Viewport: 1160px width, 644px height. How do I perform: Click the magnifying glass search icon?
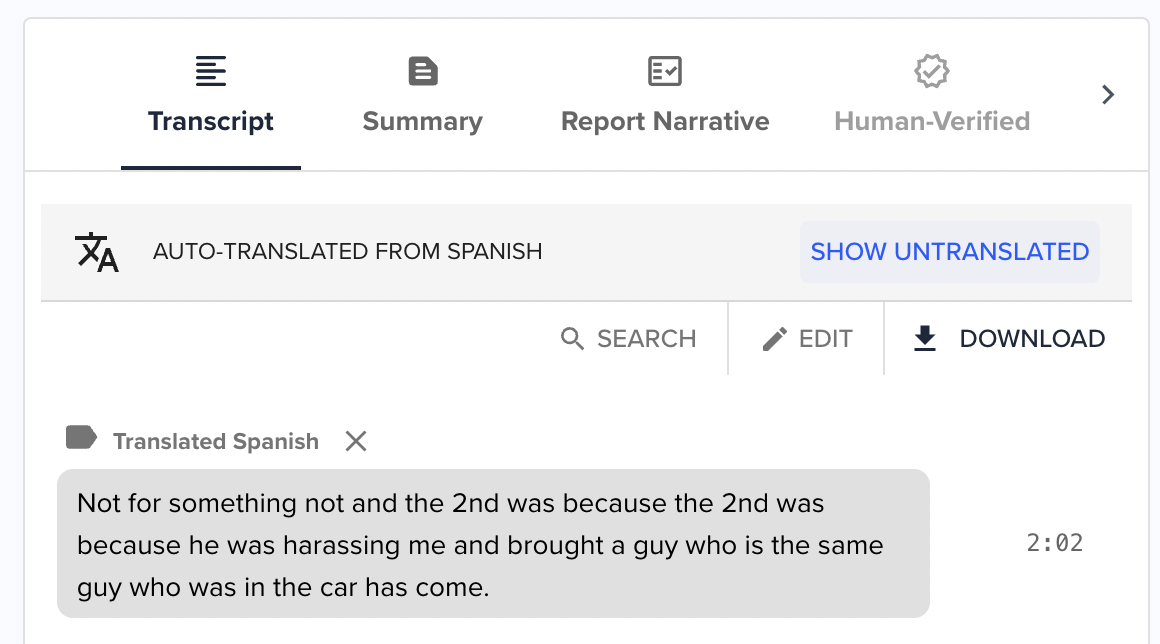[572, 339]
